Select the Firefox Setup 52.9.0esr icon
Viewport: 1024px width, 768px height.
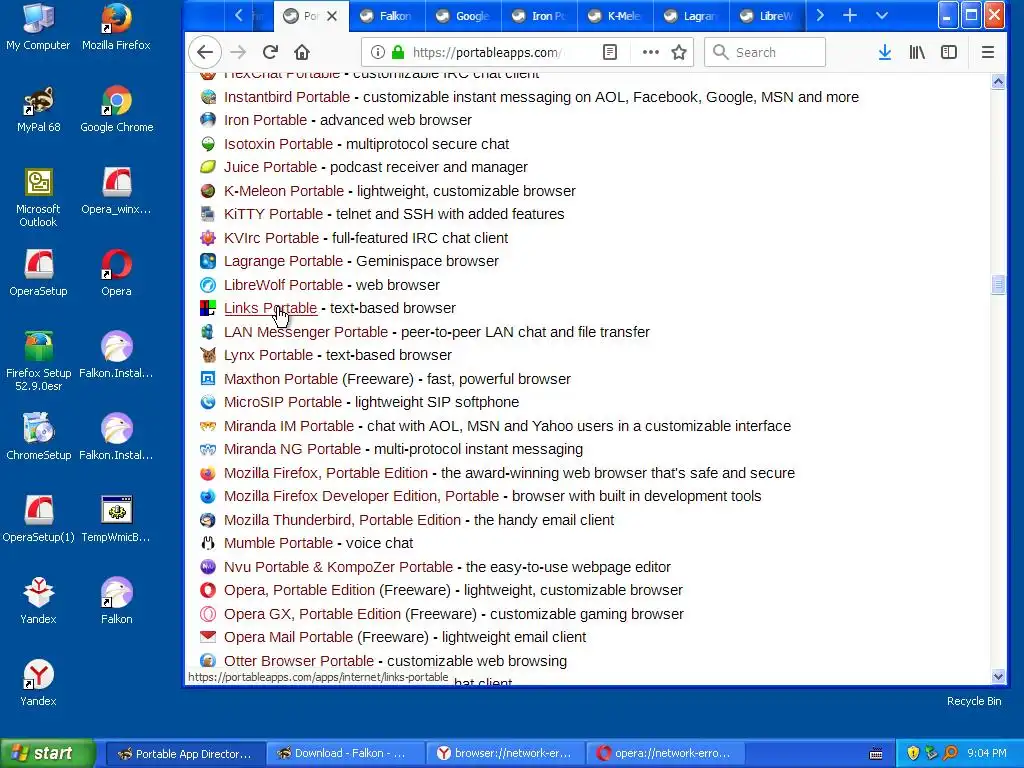pyautogui.click(x=38, y=360)
